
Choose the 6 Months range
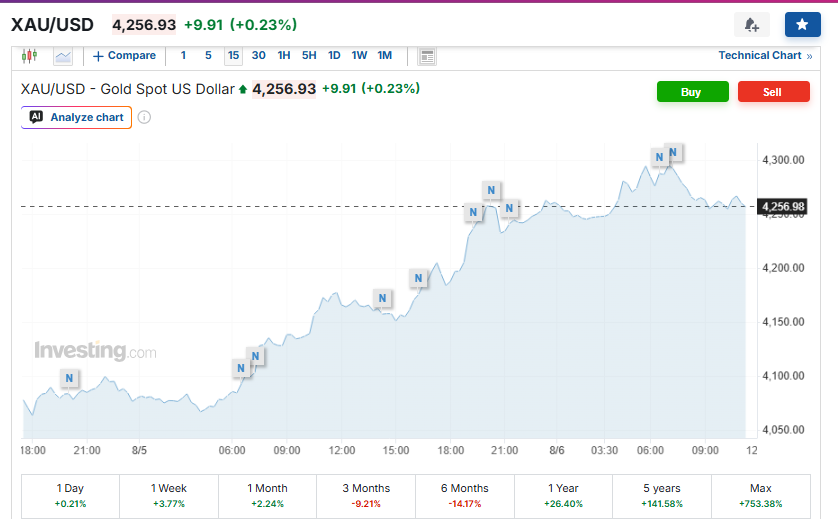[x=464, y=496]
